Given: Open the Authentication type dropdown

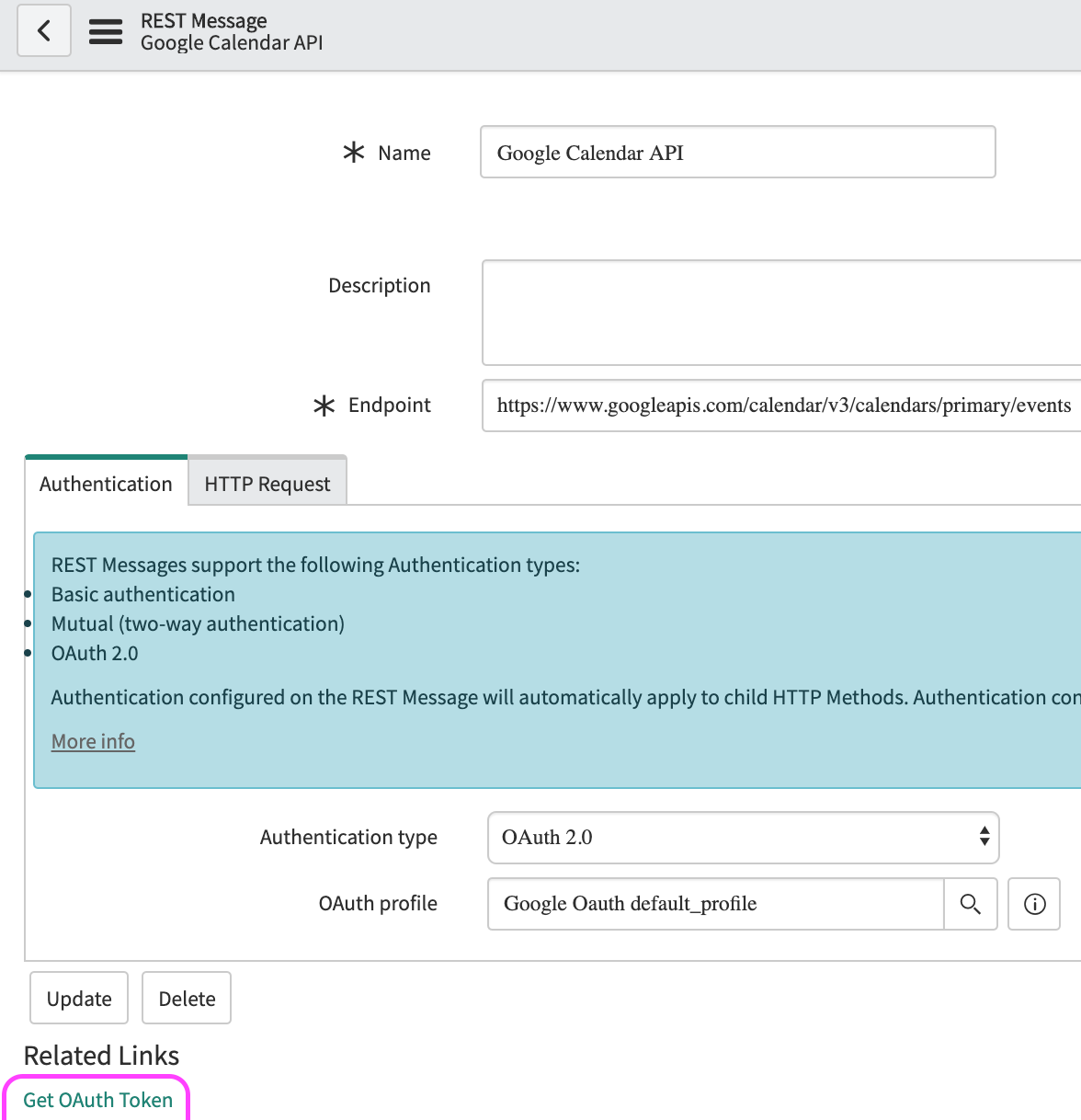Looking at the screenshot, I should click(743, 837).
